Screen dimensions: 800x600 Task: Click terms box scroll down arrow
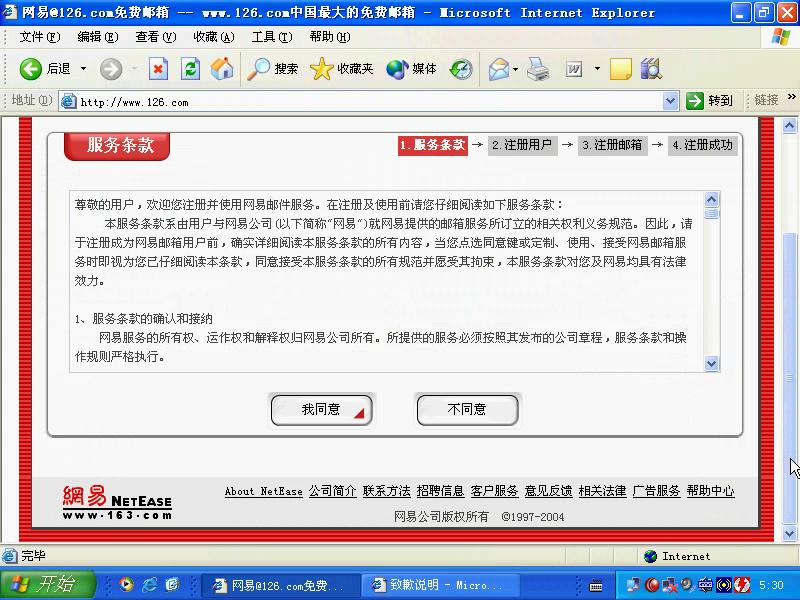coord(711,364)
